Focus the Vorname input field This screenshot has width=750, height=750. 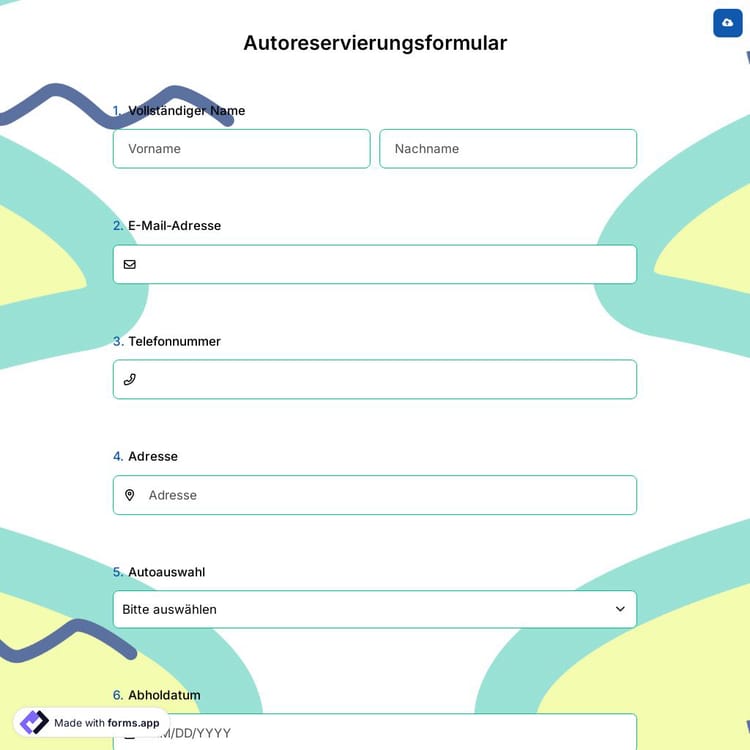tap(241, 149)
